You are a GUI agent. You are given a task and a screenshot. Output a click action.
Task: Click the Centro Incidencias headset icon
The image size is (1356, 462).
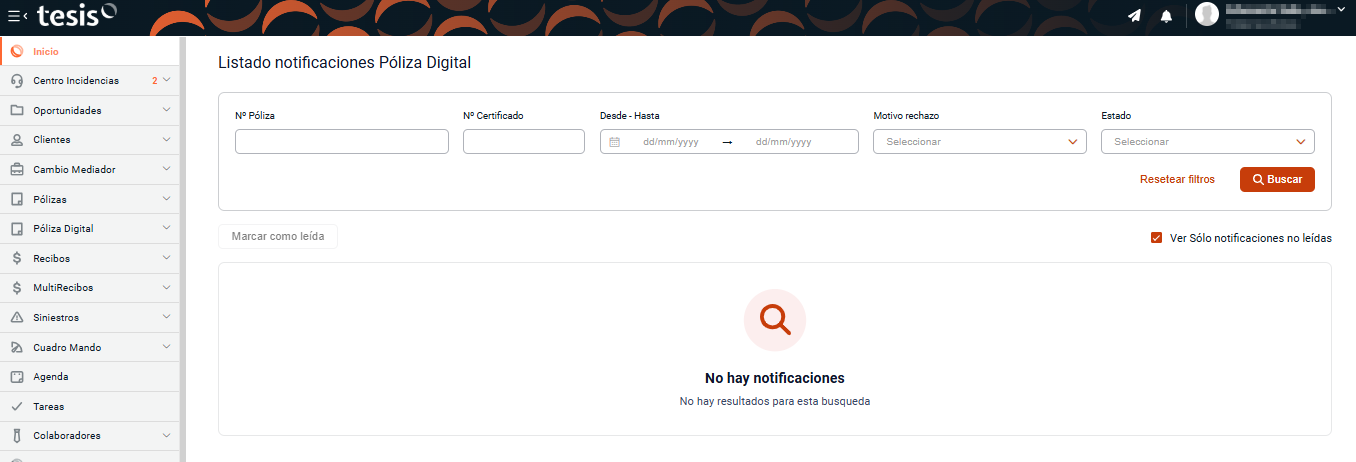[x=17, y=81]
